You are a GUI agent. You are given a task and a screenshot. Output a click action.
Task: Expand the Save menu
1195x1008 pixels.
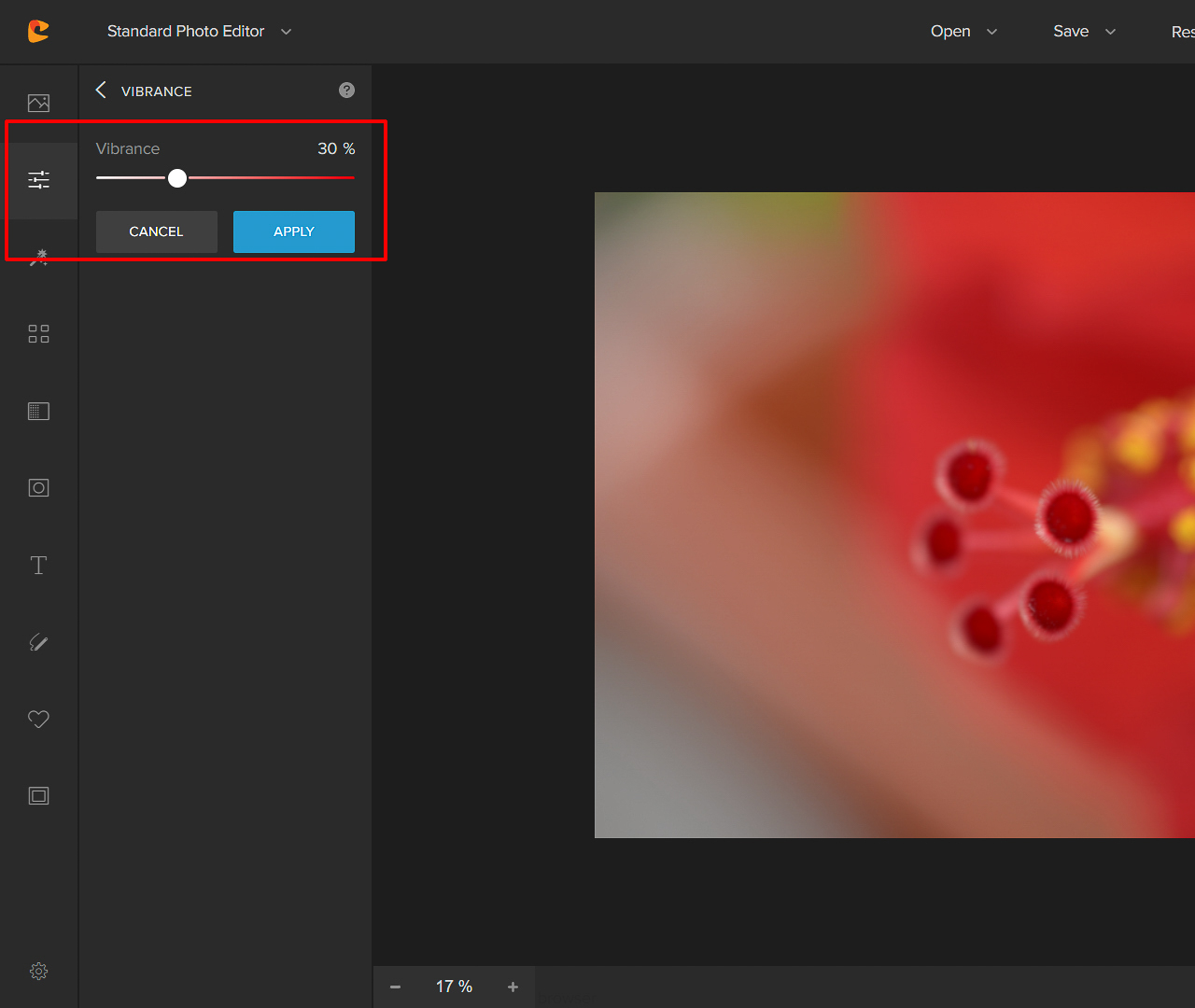[1084, 32]
